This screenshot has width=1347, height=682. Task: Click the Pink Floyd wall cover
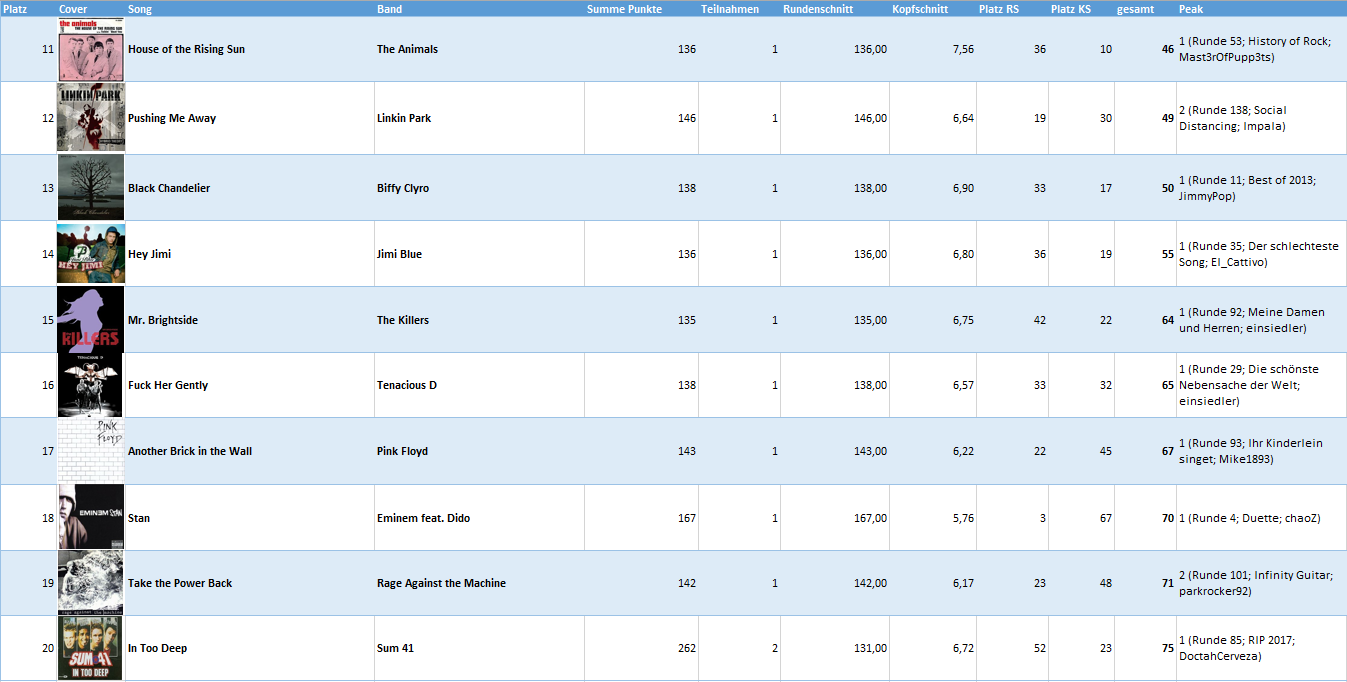pyautogui.click(x=91, y=450)
